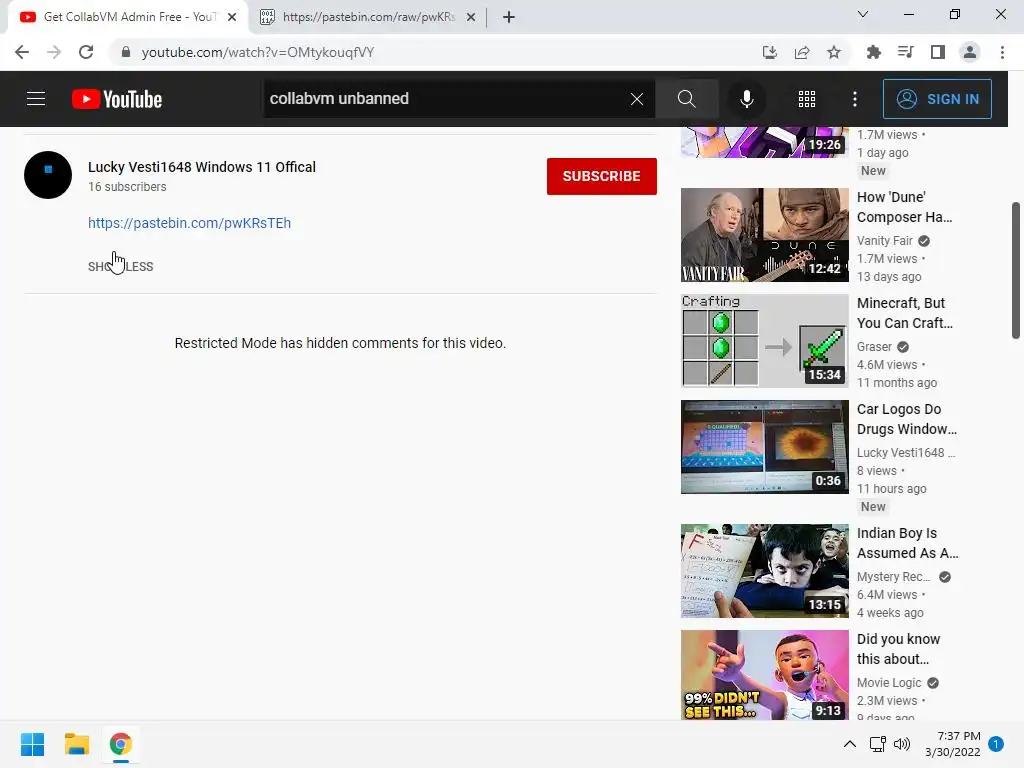Open 'How Dune Composer Ha...' video title

904,207
